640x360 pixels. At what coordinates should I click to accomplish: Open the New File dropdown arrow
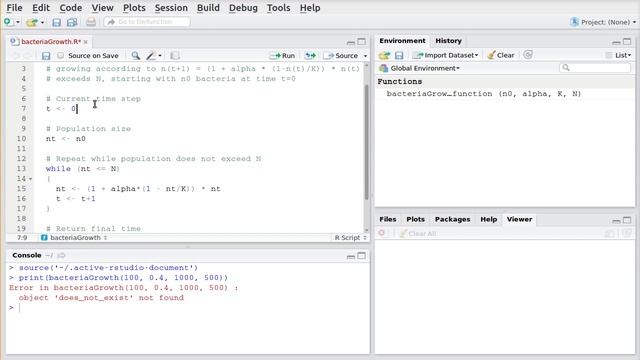(x=18, y=22)
